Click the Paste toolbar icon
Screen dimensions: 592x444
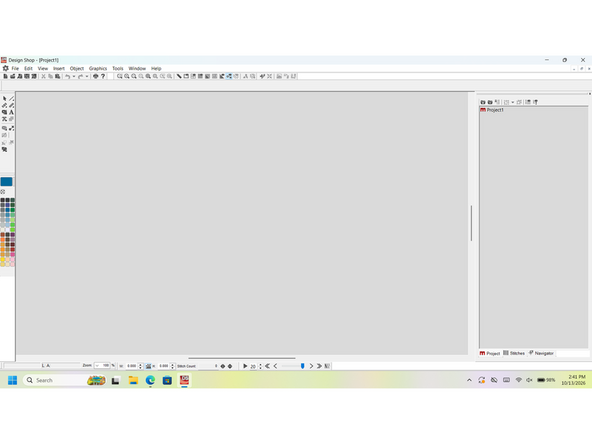click(58, 76)
